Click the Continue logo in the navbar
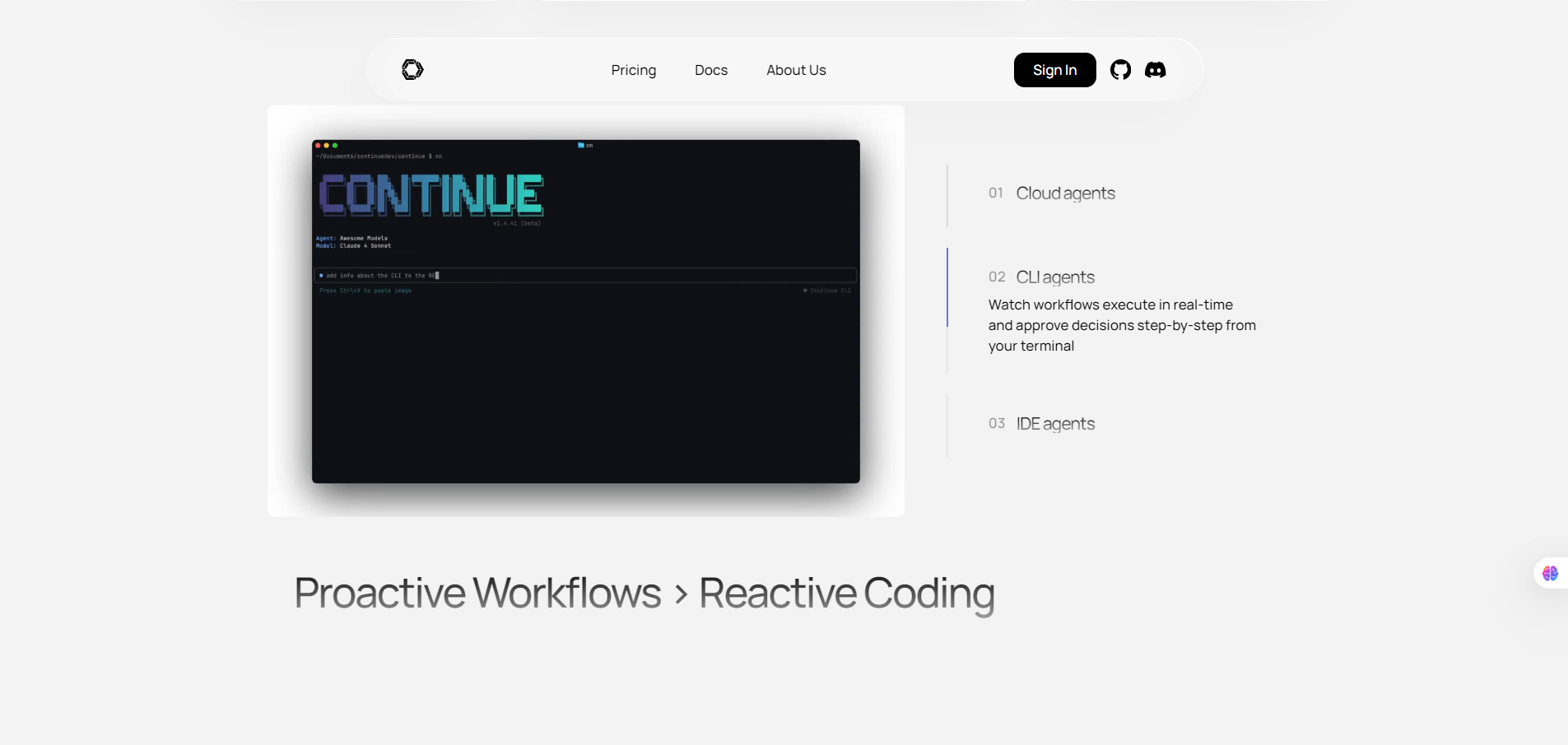This screenshot has width=1568, height=745. (412, 70)
